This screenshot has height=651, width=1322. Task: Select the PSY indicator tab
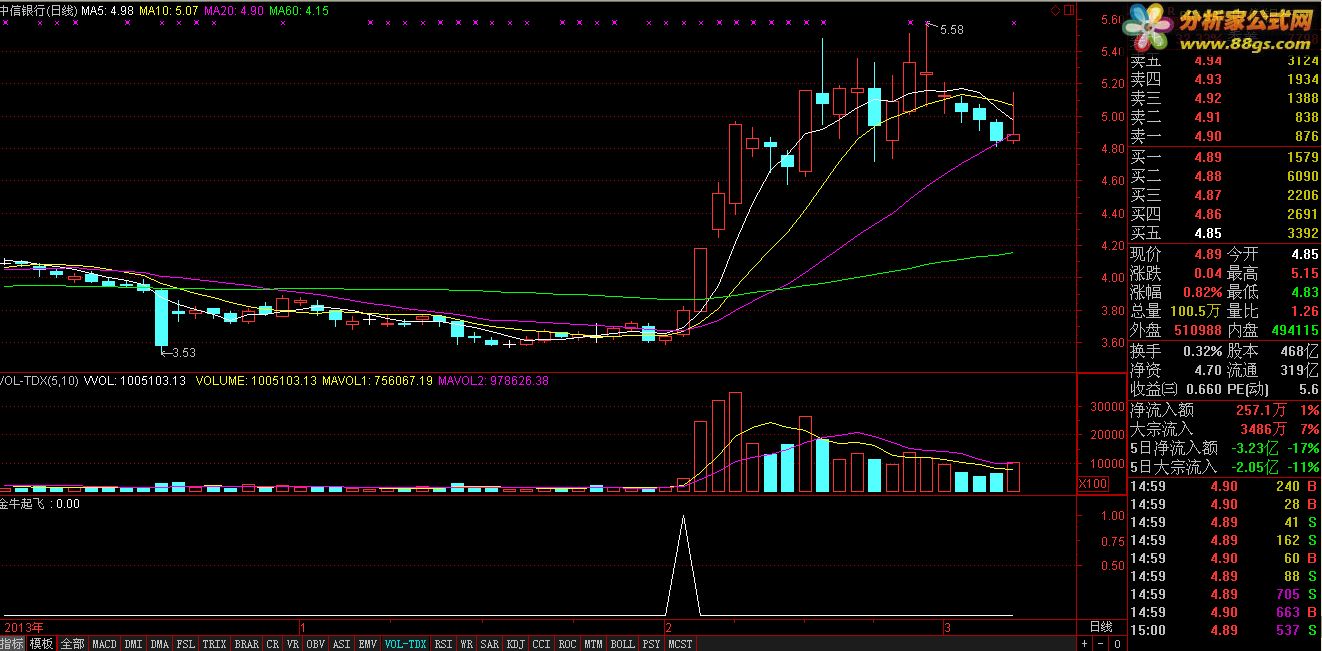point(651,644)
